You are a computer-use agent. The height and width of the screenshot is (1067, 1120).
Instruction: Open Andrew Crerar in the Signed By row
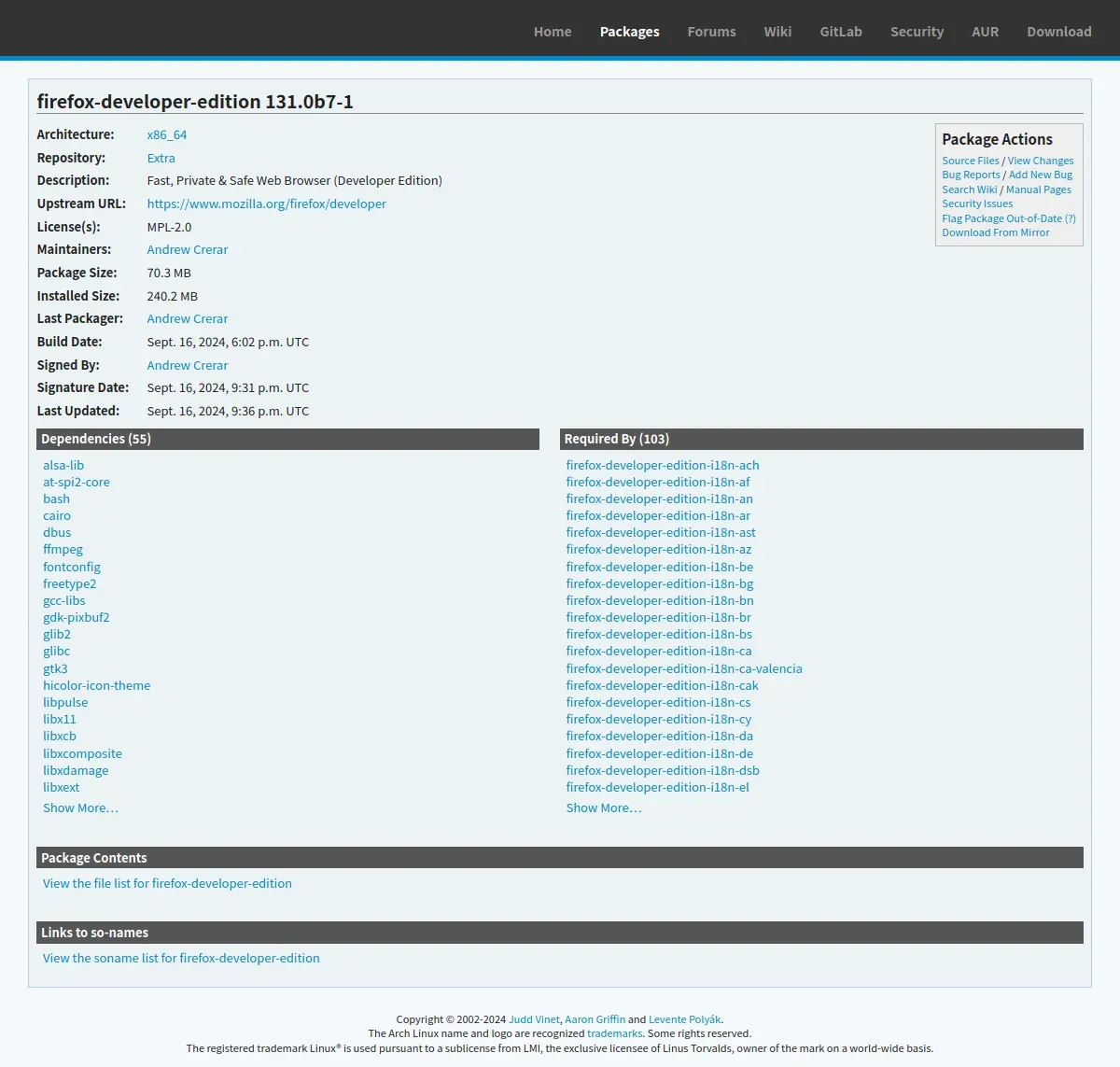pos(188,365)
